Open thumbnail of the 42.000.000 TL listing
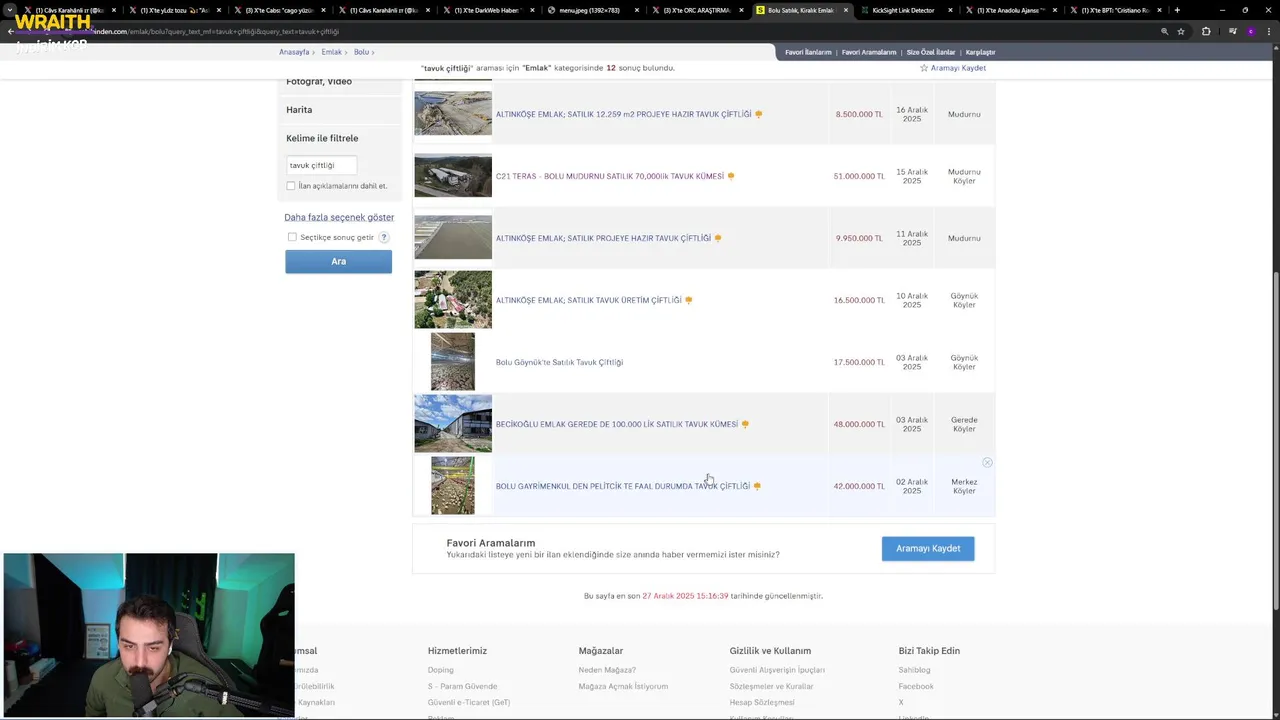The height and width of the screenshot is (720, 1280). point(453,485)
